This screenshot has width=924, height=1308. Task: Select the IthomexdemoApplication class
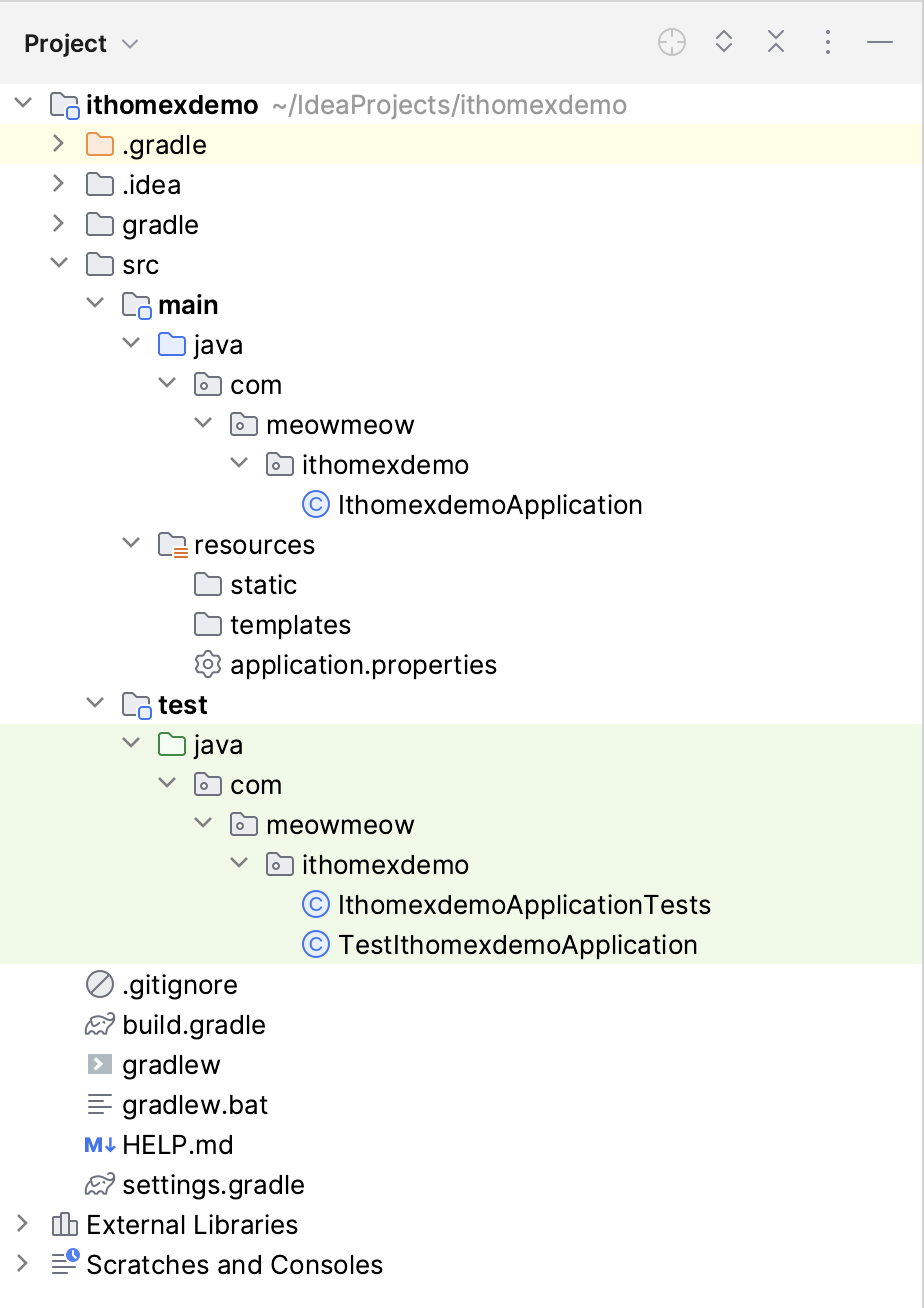(490, 505)
